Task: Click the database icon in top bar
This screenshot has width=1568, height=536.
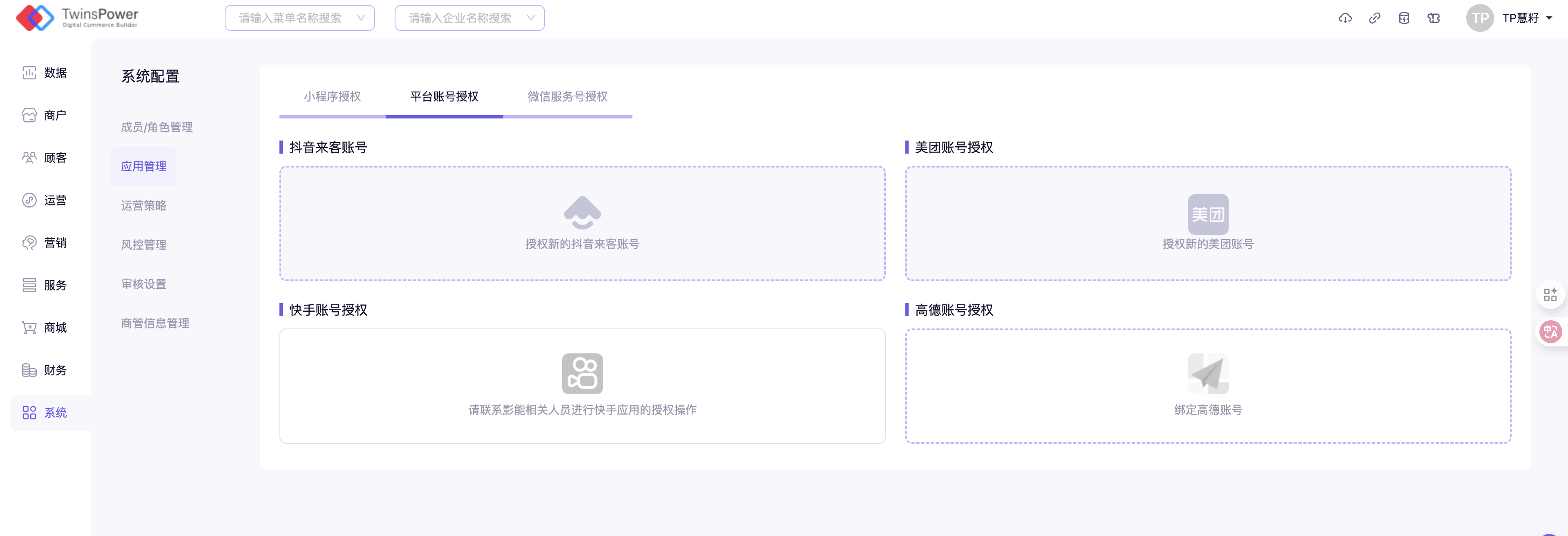Action: coord(1404,18)
